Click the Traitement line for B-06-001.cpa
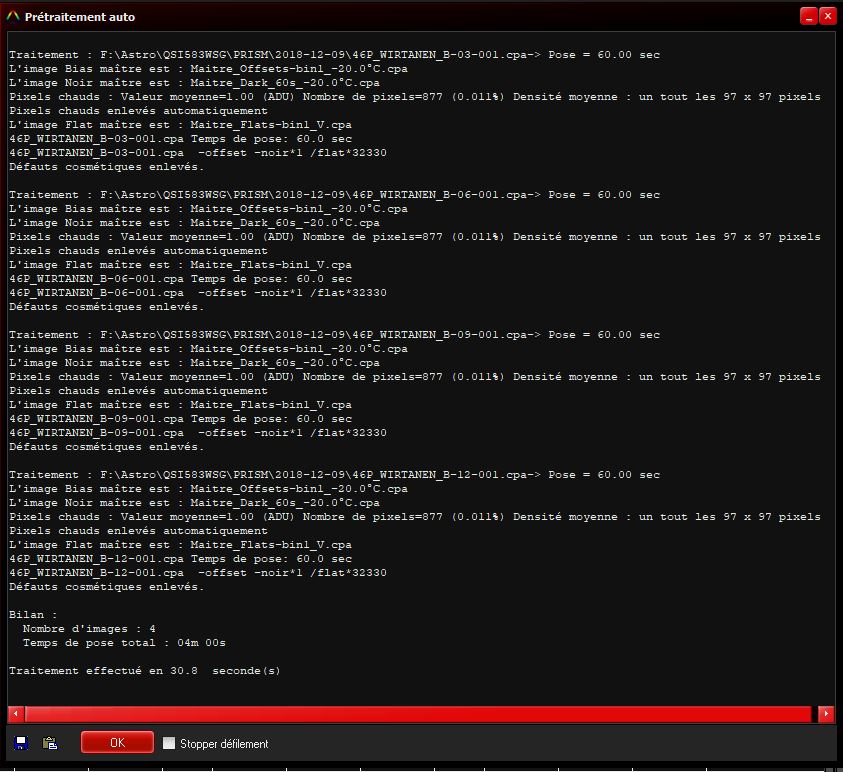 [334, 195]
